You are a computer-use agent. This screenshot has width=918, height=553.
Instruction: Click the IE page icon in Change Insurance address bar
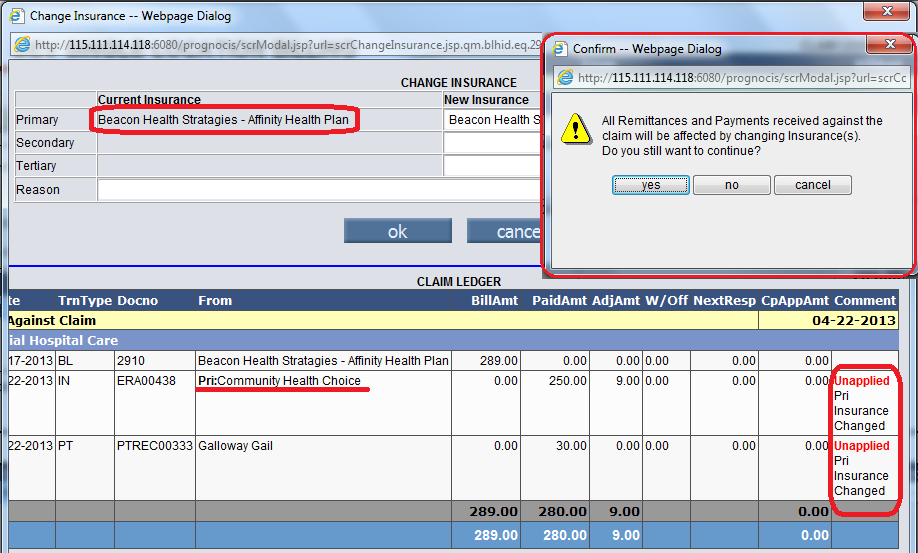tap(22, 44)
